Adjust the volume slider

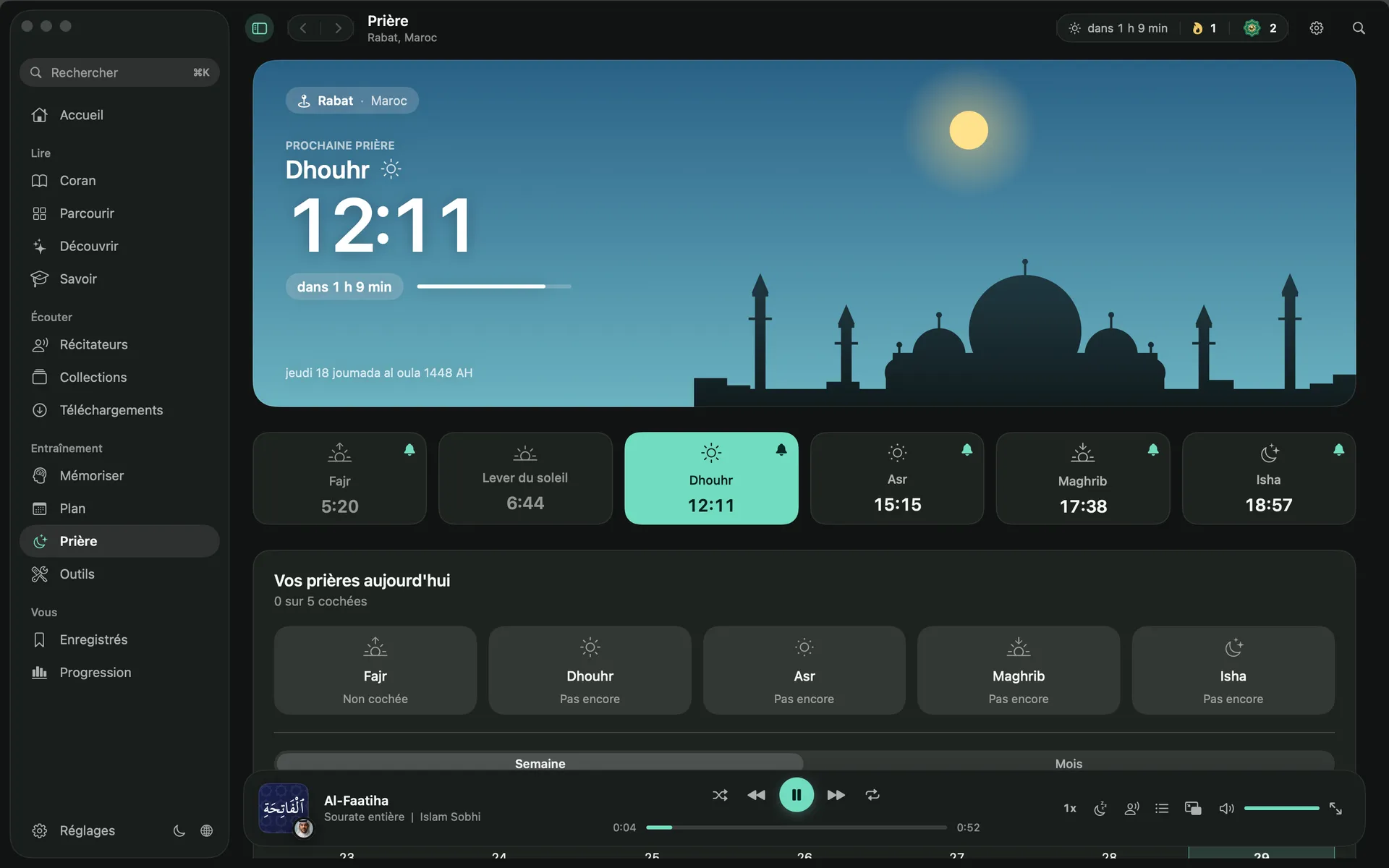pos(1281,808)
